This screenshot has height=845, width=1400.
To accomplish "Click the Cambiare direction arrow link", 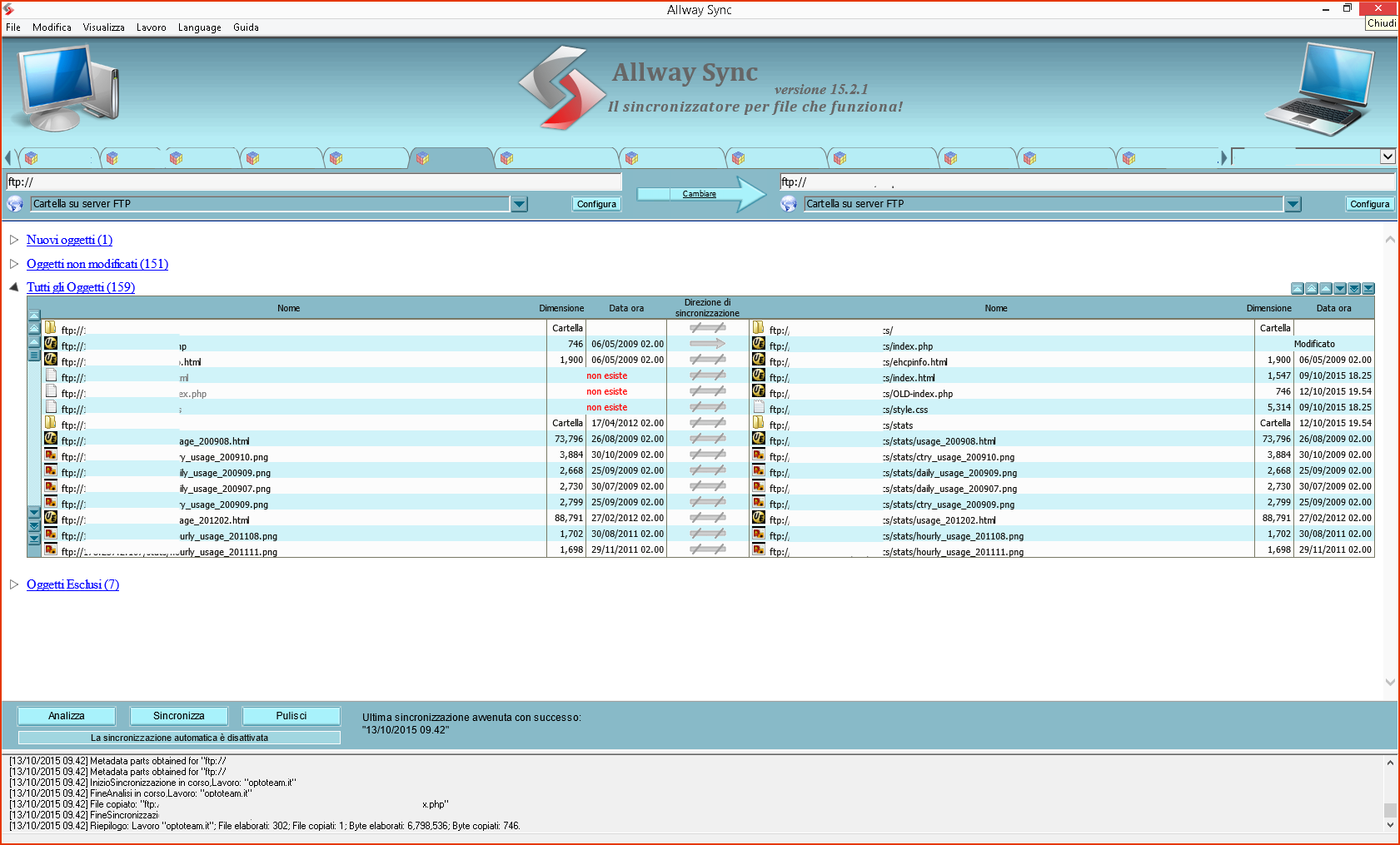I will coord(699,194).
